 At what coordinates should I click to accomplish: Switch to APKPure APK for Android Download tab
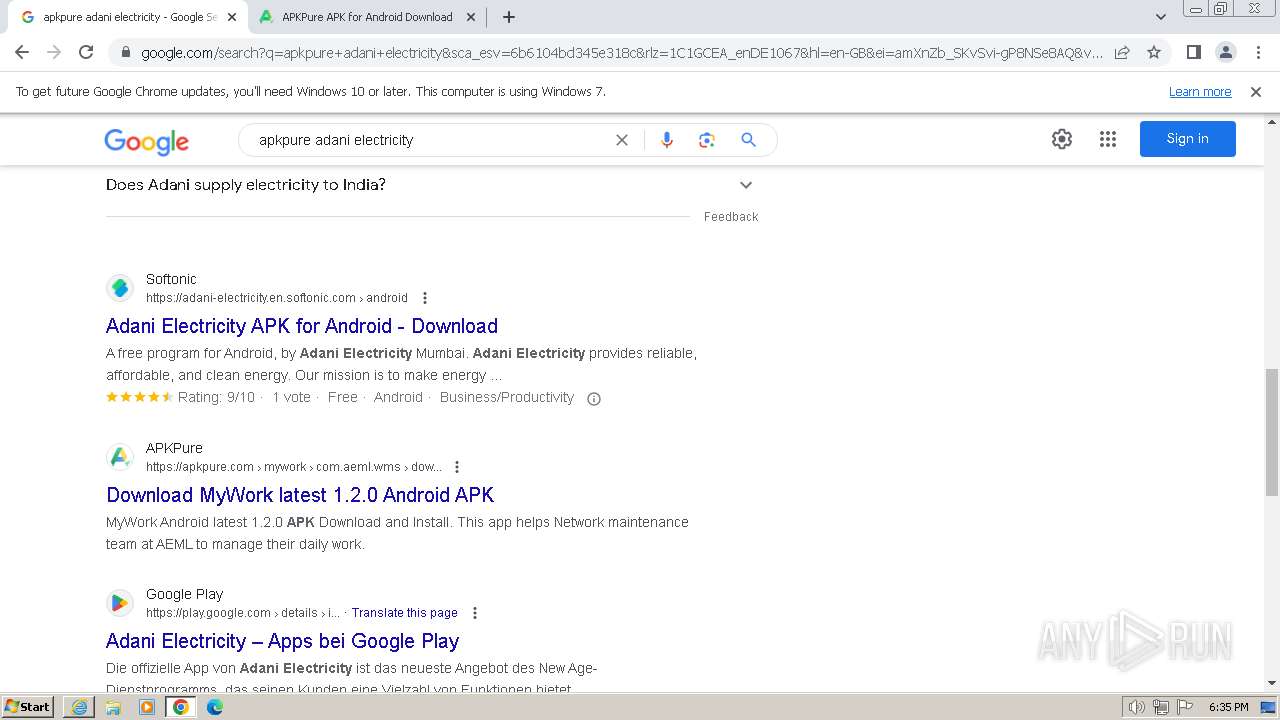(x=366, y=17)
